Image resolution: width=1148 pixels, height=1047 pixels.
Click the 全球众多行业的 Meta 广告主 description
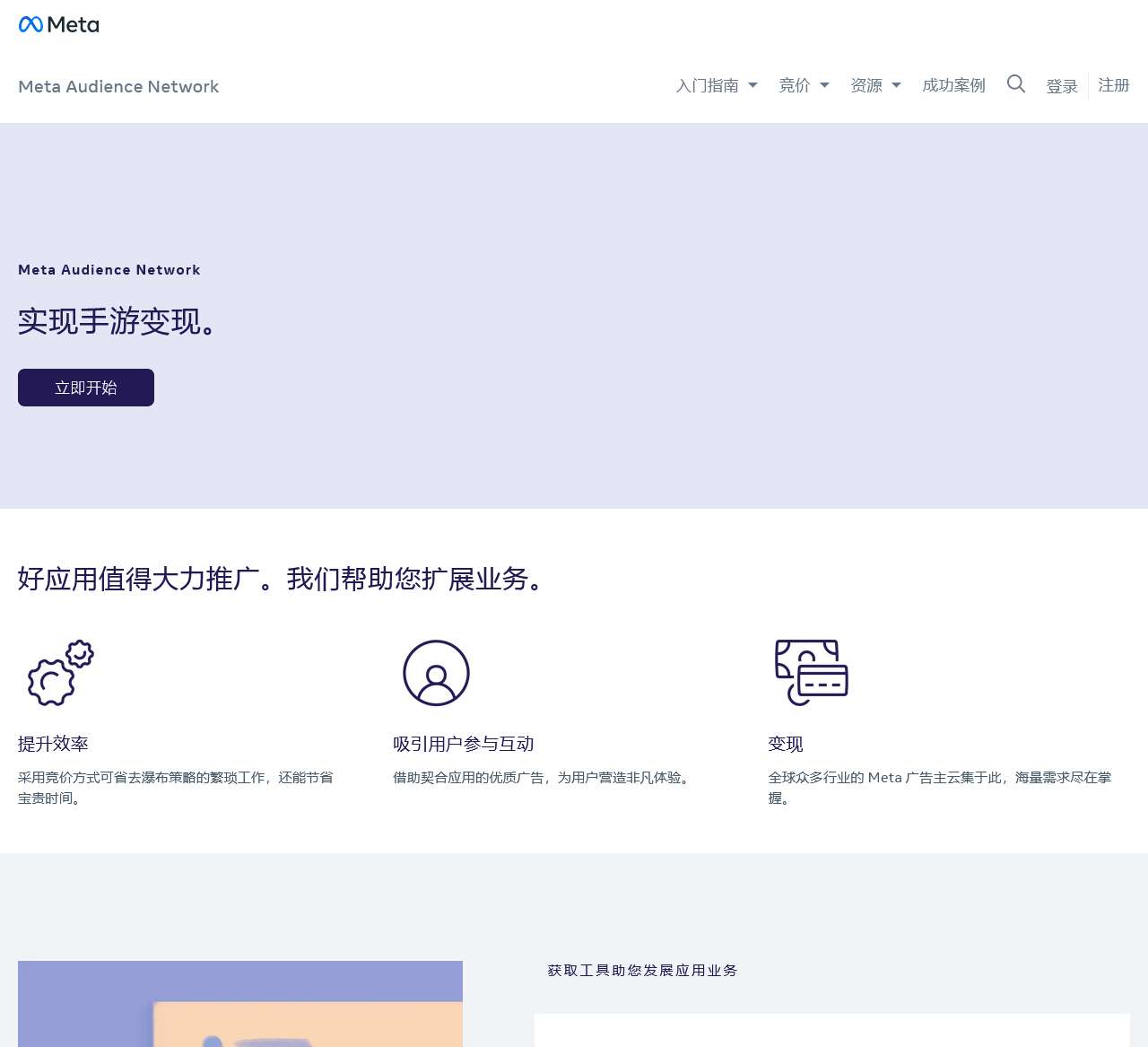[940, 788]
